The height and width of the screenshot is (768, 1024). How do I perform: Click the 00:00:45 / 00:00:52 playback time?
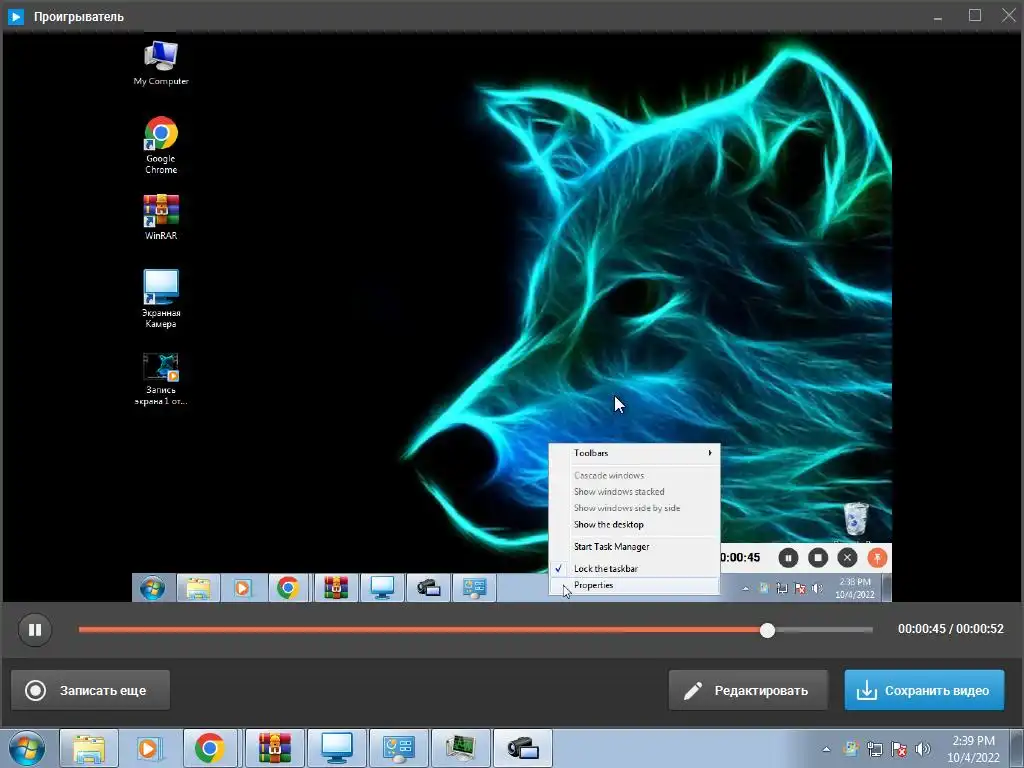[x=950, y=629]
